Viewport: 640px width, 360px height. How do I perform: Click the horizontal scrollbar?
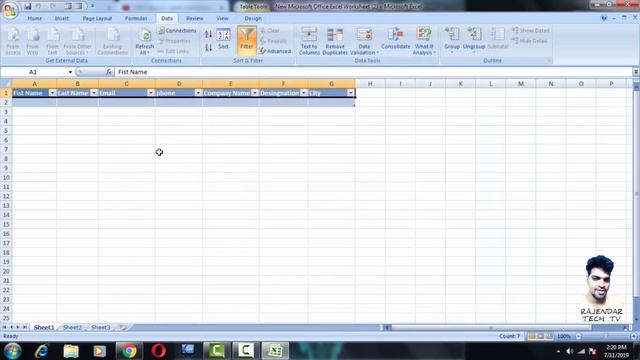[x=491, y=327]
